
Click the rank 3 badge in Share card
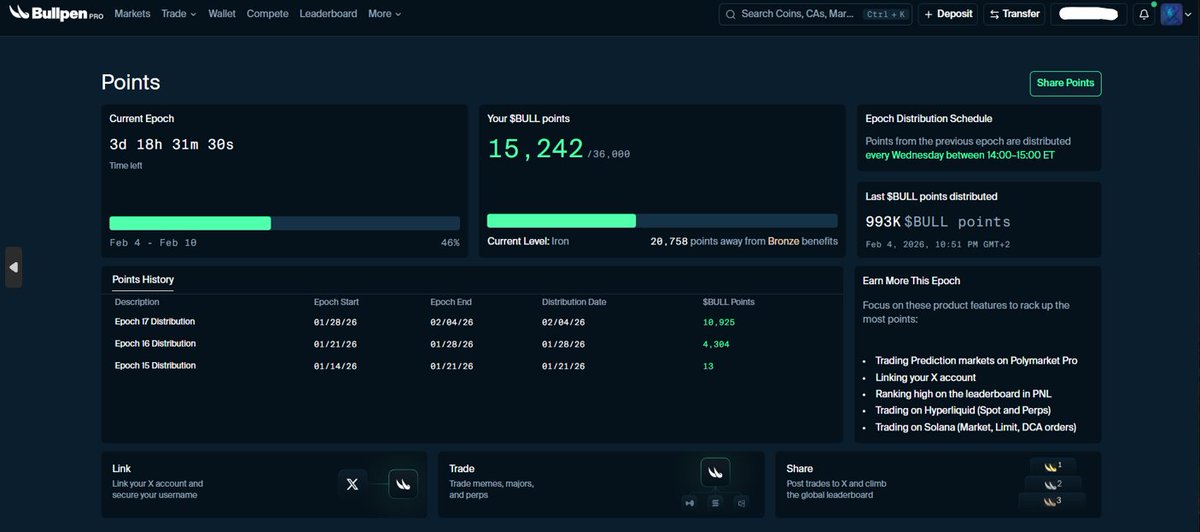tap(1052, 501)
